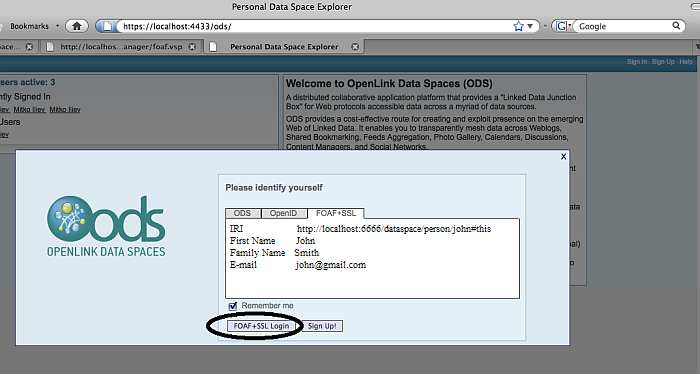Click the FOAF+SSL Login button
This screenshot has width=700, height=374.
261,326
